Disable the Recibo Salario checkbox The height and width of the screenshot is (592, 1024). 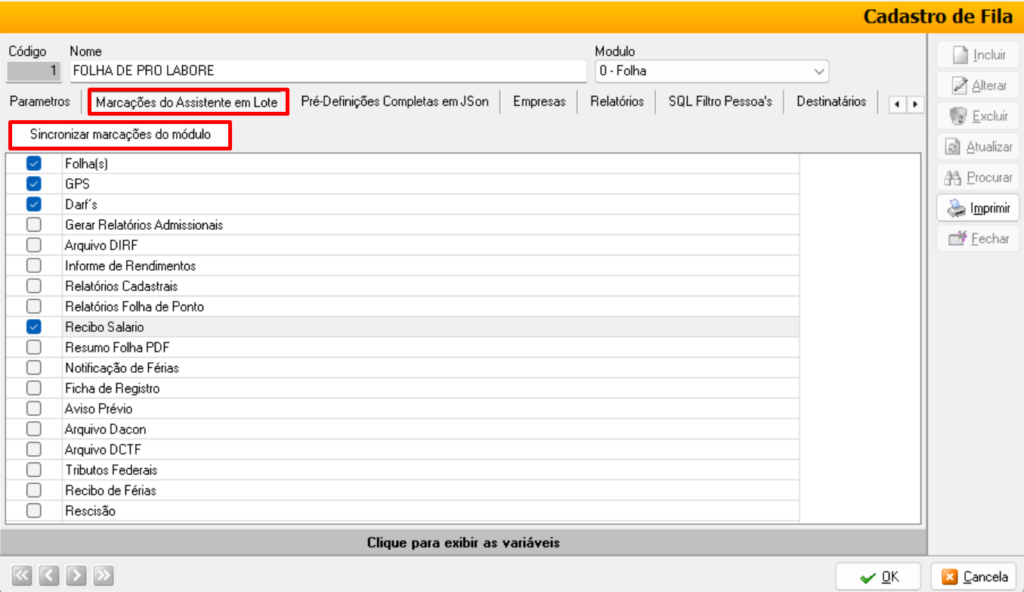click(34, 327)
